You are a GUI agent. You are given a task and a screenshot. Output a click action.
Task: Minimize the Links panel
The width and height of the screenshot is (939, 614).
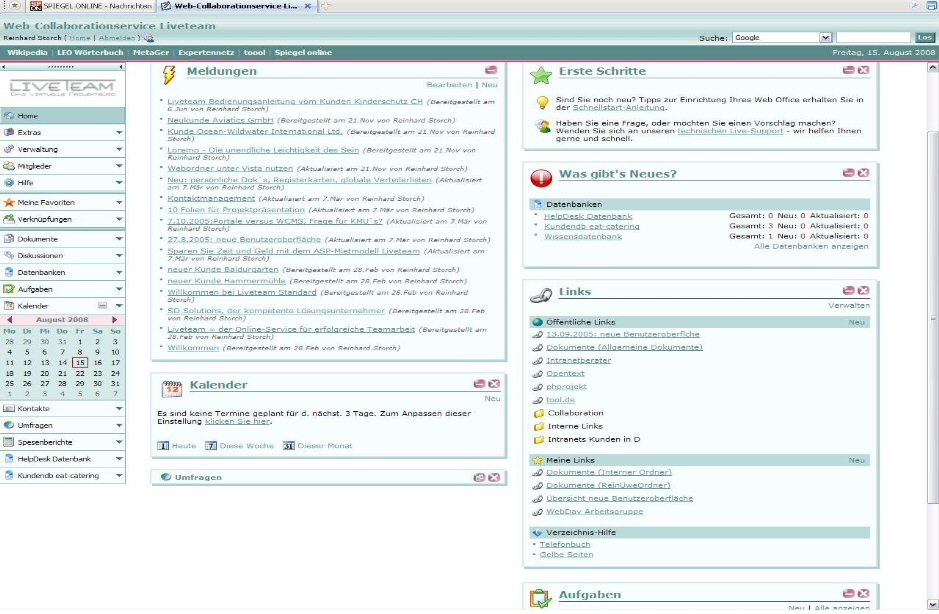[x=849, y=291]
